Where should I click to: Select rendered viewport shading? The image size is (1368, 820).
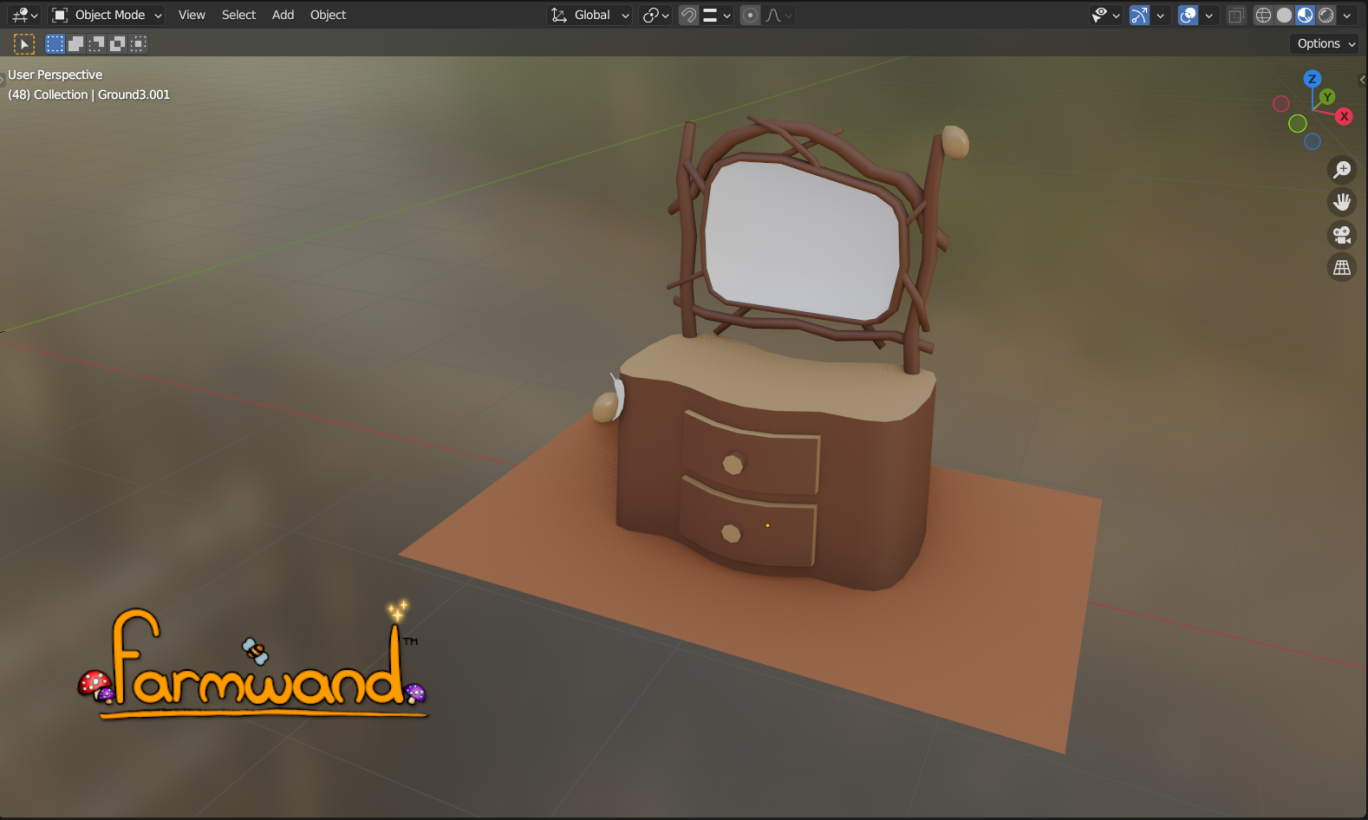pyautogui.click(x=1326, y=15)
